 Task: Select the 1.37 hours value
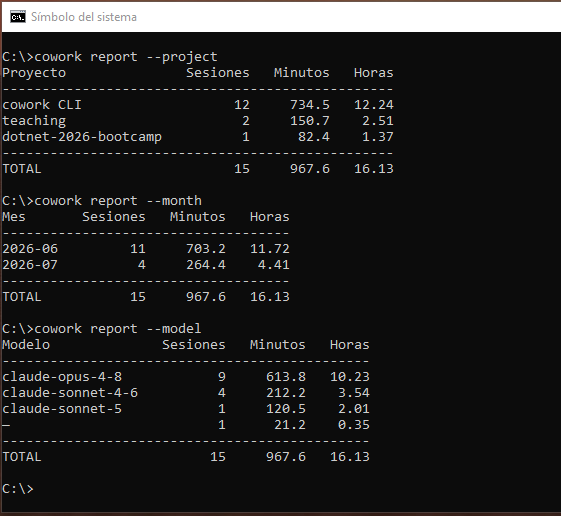[378, 137]
